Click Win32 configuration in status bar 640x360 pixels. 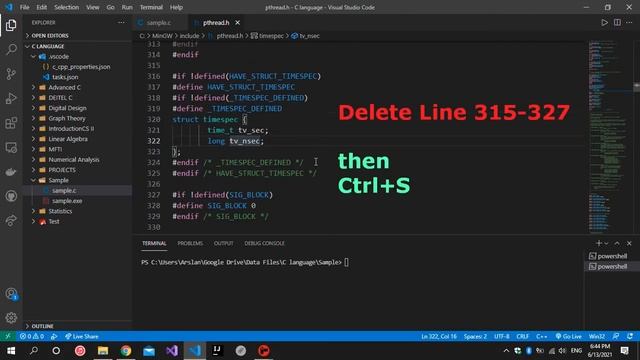coord(597,336)
